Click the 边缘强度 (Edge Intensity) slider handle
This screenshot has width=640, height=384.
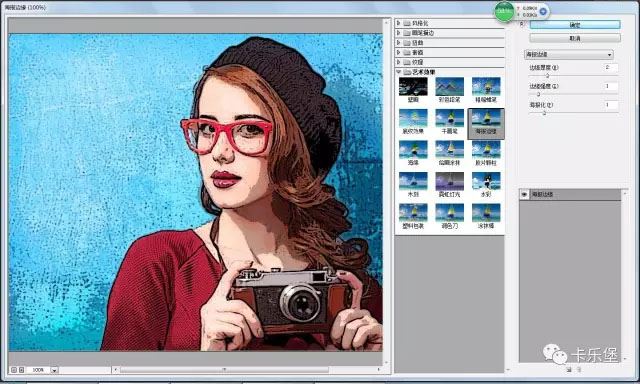(538, 94)
